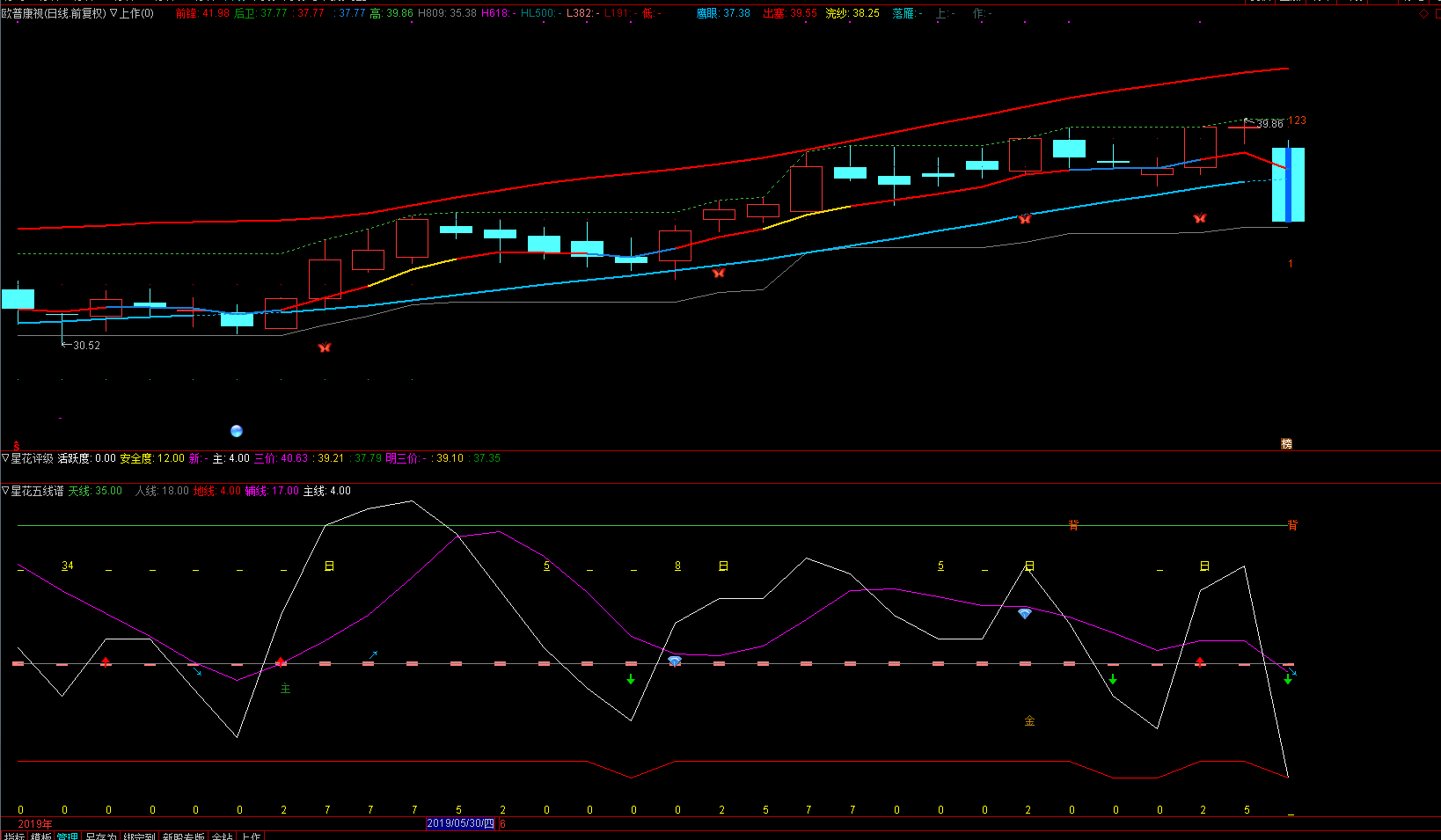Click the 前锋 41.98 value in header
This screenshot has width=1441, height=840.
(202, 13)
